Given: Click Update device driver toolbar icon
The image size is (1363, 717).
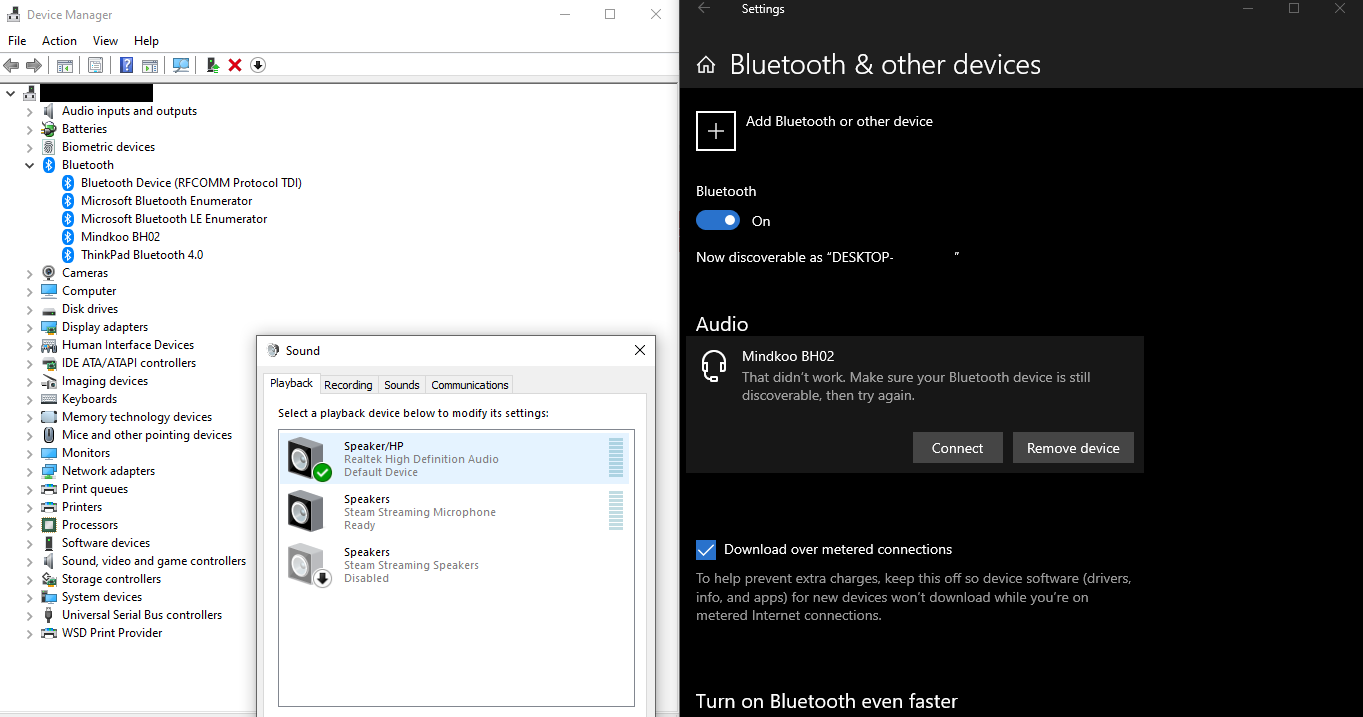Looking at the screenshot, I should pyautogui.click(x=212, y=65).
